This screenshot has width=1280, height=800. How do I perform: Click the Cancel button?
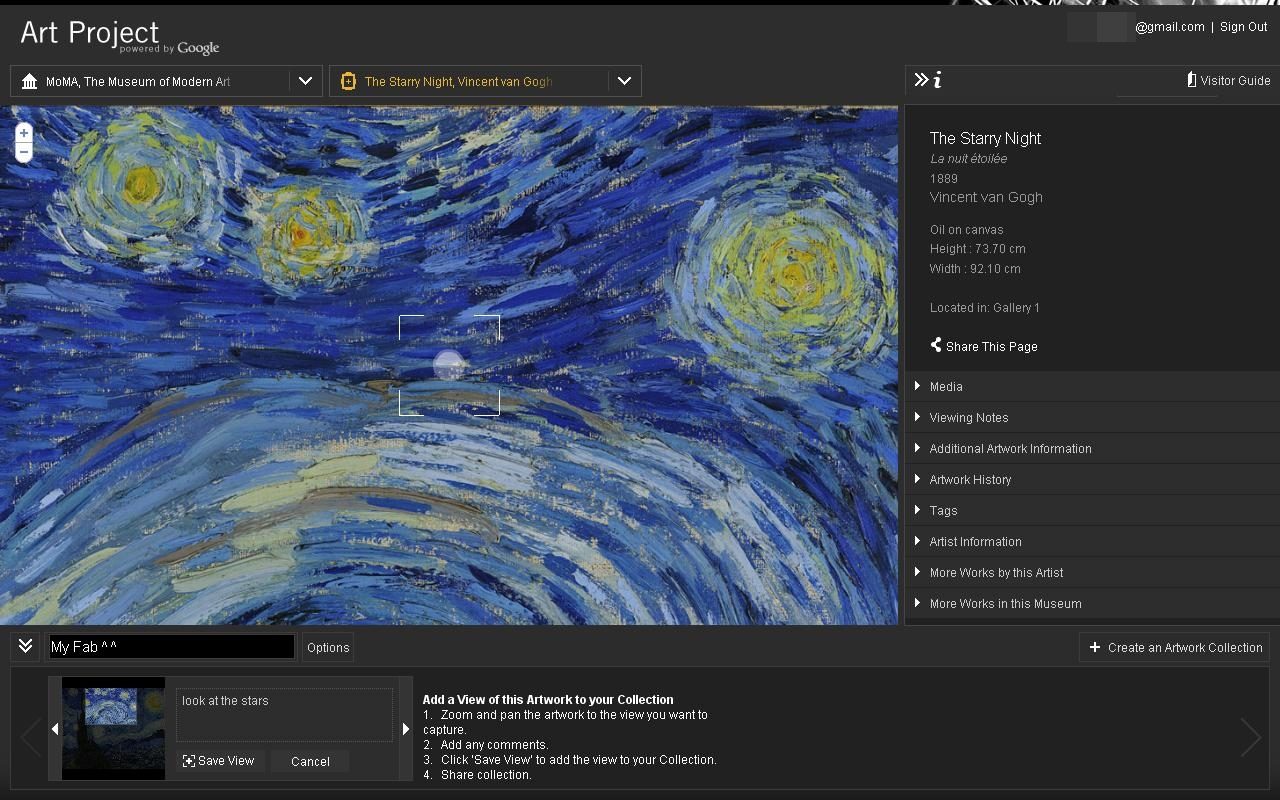310,761
